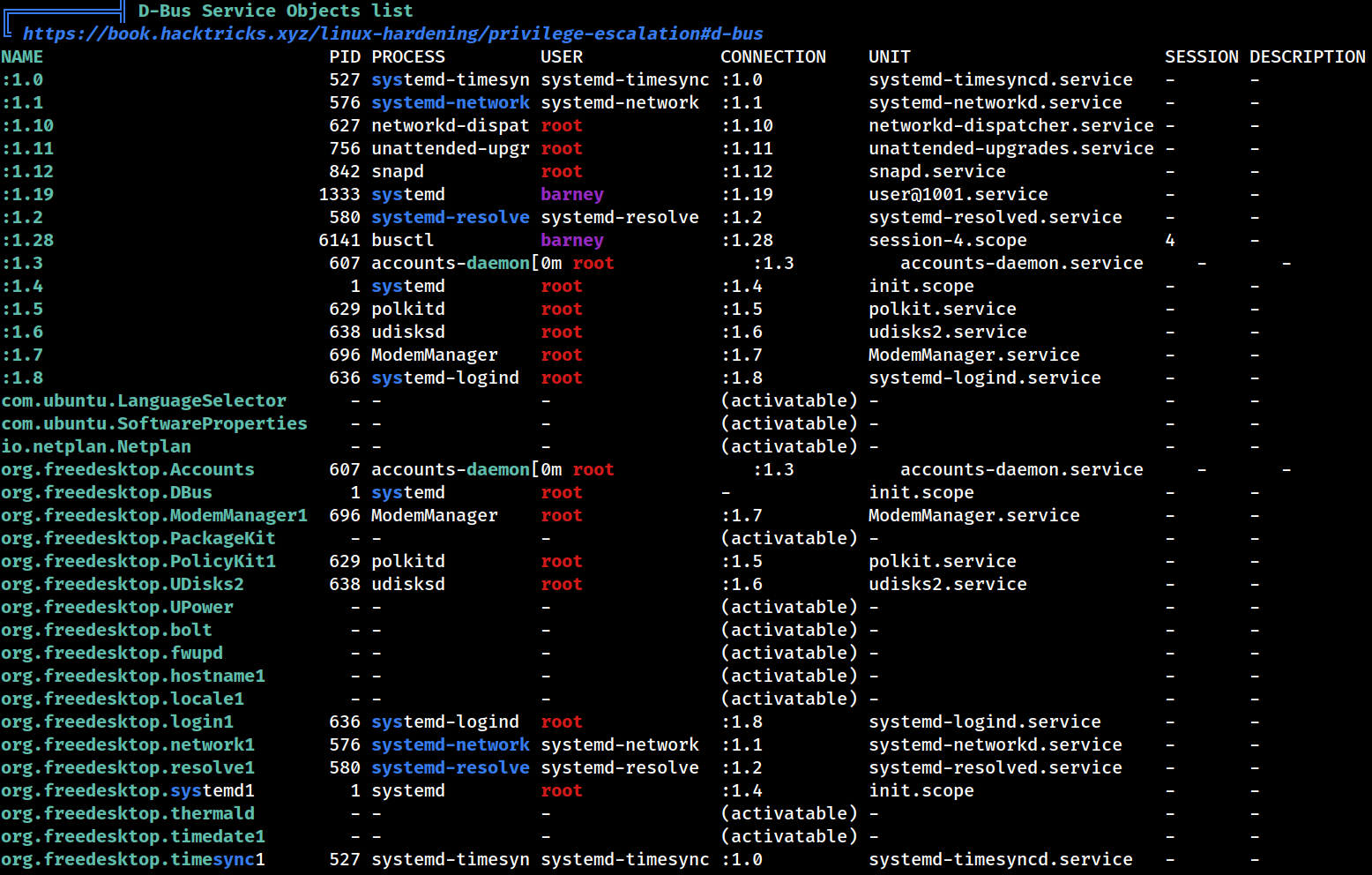Click org.freedesktop.timedate1 service name
This screenshot has height=875, width=1372.
[133, 836]
